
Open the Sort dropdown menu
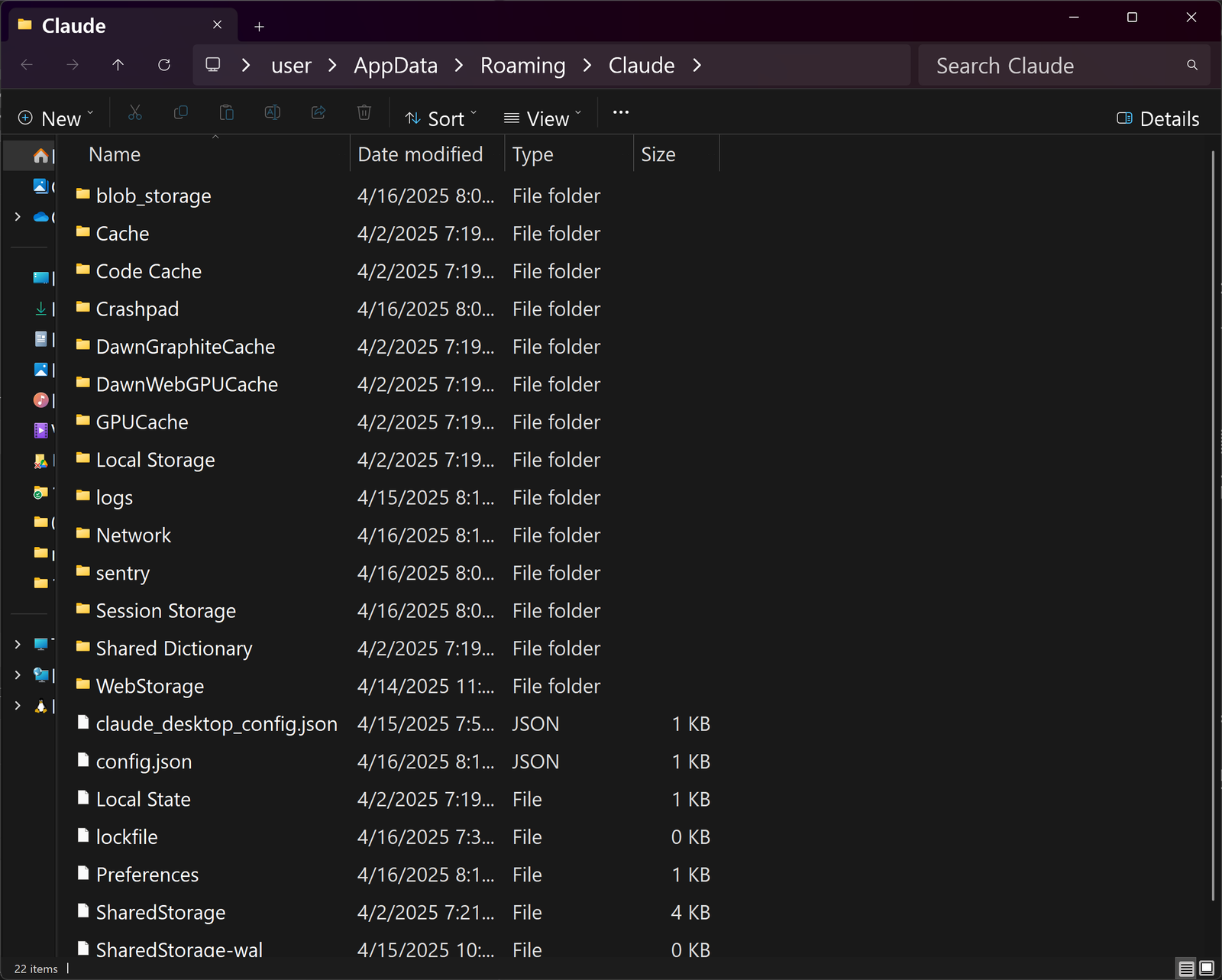441,118
